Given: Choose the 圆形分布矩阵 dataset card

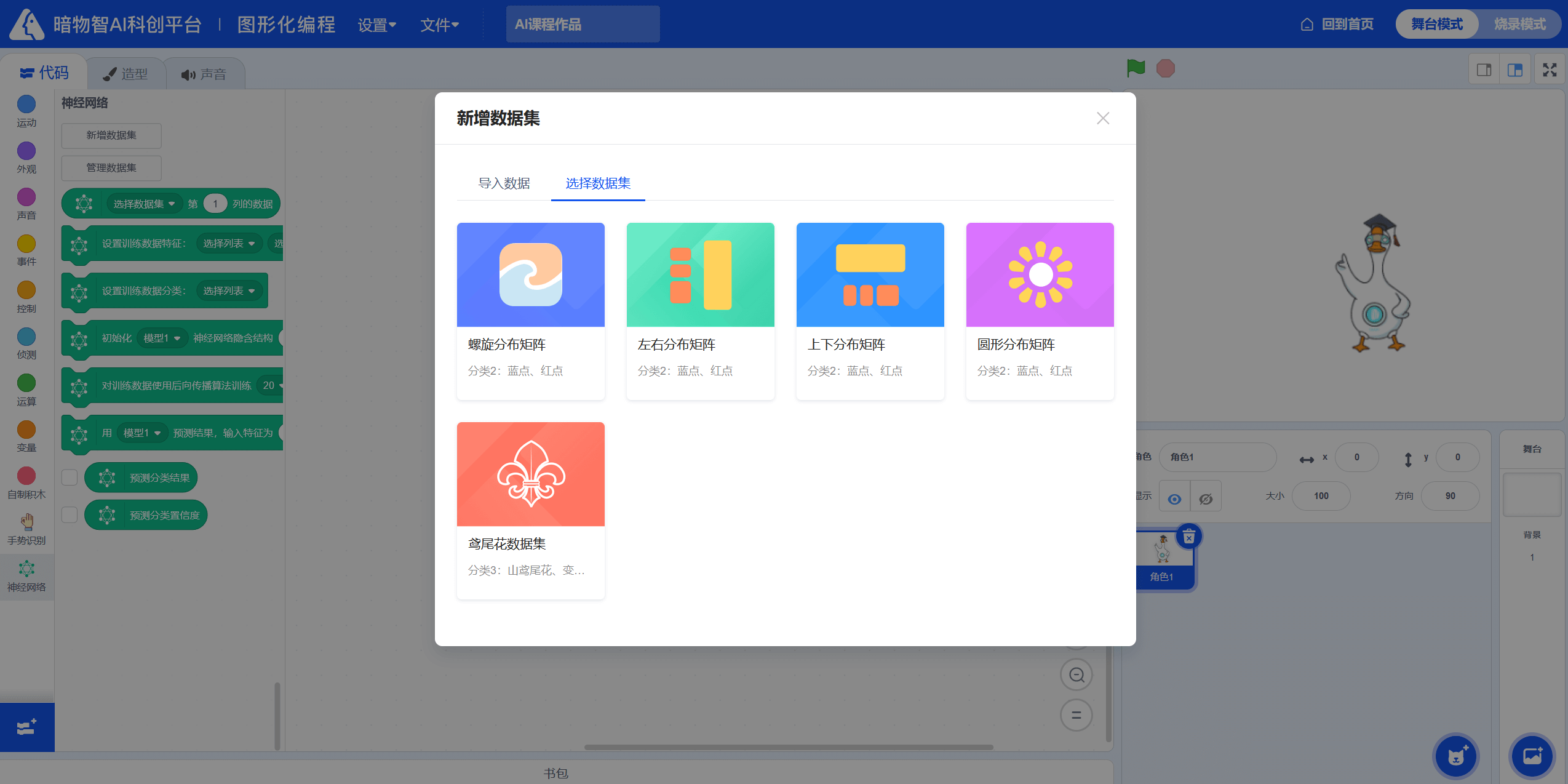Looking at the screenshot, I should (1040, 311).
